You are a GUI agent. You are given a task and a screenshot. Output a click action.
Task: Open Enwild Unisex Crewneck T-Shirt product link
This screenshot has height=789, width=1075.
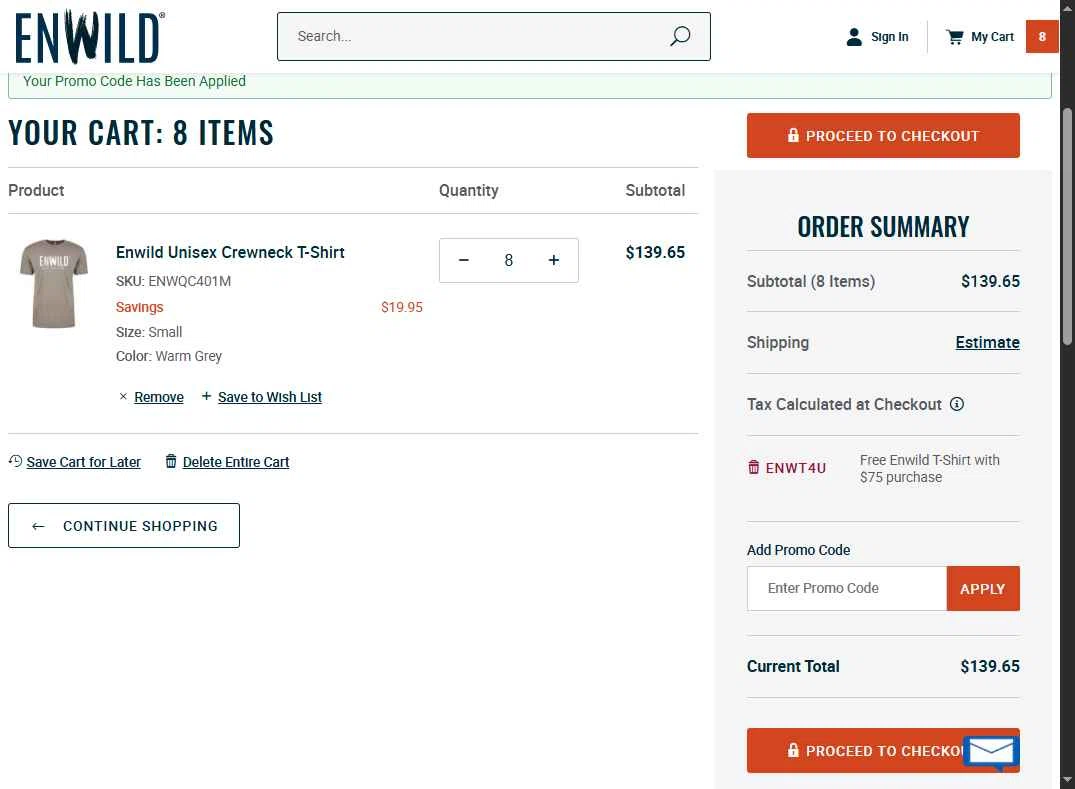(230, 252)
